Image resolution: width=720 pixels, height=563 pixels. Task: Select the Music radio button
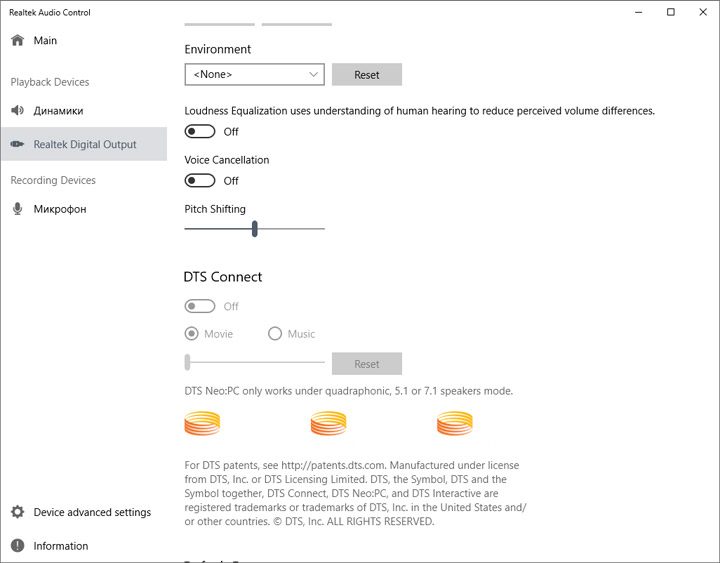point(275,333)
